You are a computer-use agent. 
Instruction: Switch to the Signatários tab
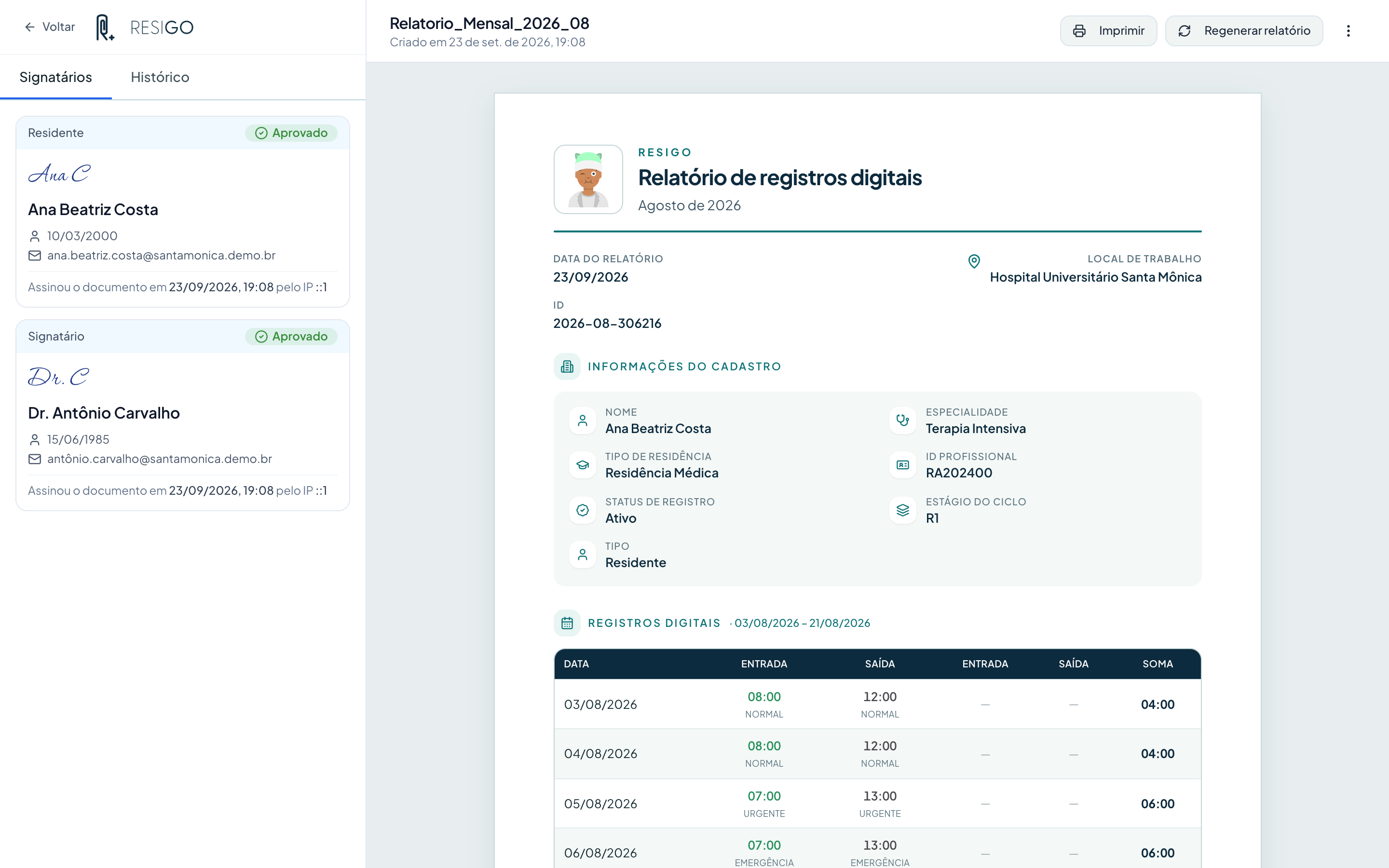point(55,78)
